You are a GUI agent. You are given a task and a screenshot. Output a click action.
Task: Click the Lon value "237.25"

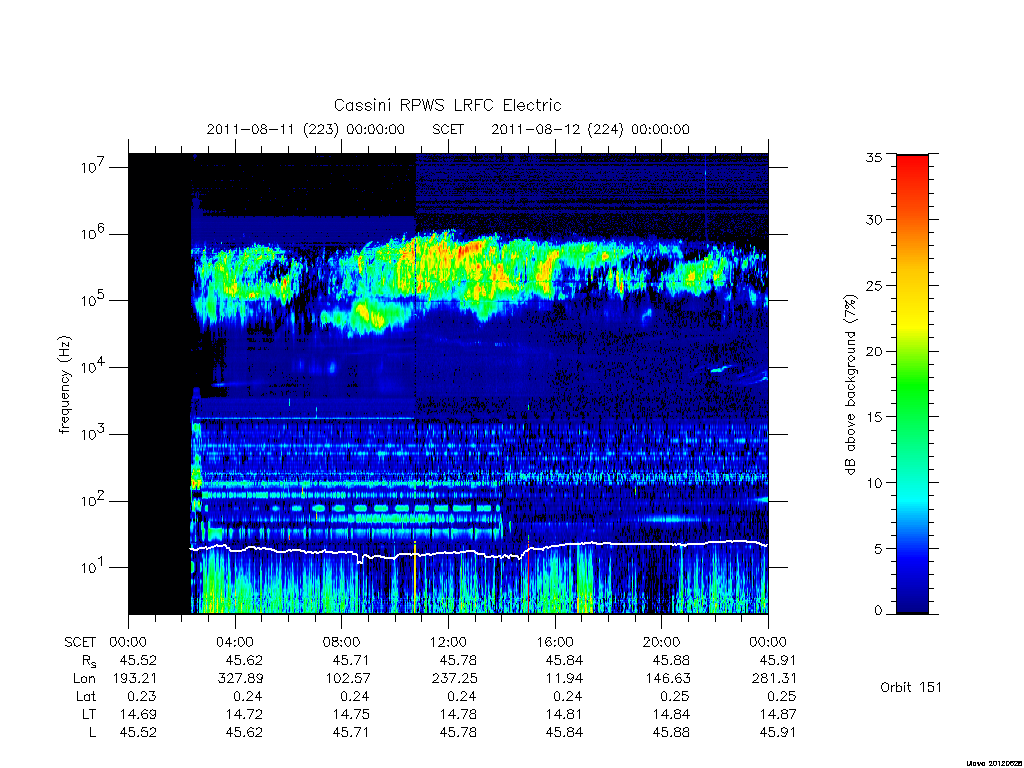tap(454, 679)
